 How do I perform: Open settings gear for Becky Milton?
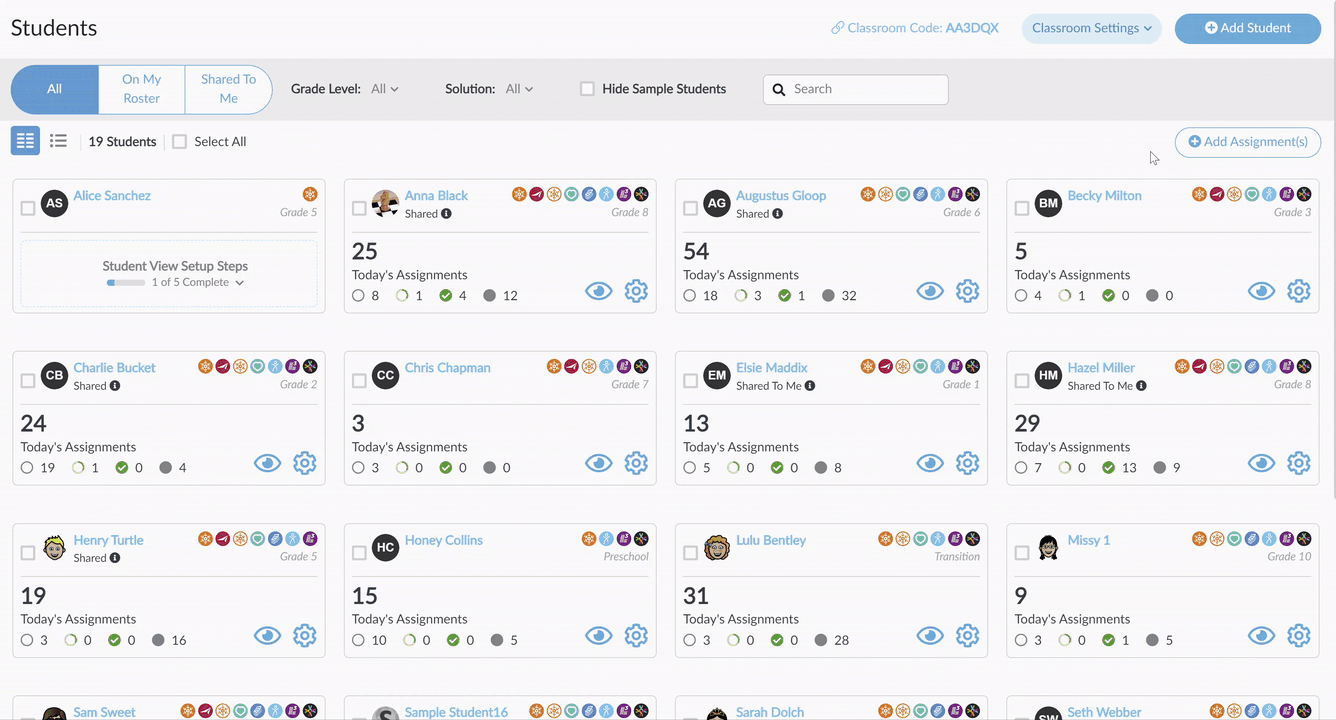point(1298,291)
